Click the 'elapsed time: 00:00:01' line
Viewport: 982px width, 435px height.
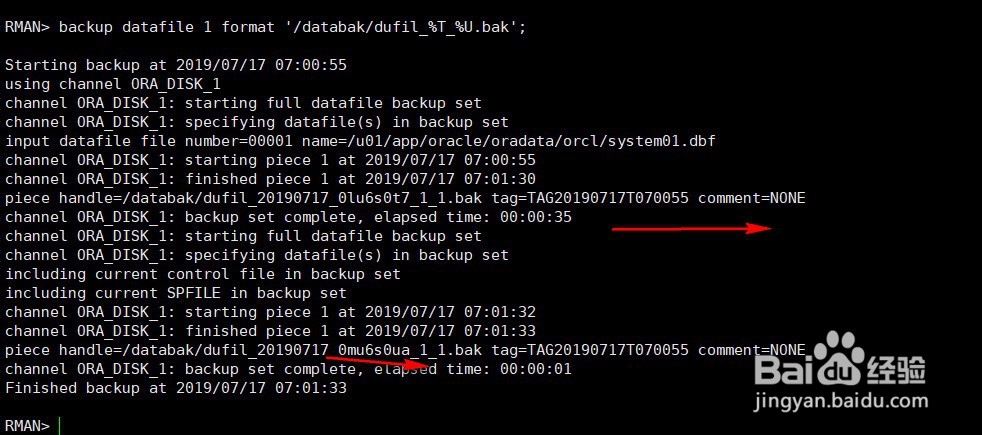[288, 369]
